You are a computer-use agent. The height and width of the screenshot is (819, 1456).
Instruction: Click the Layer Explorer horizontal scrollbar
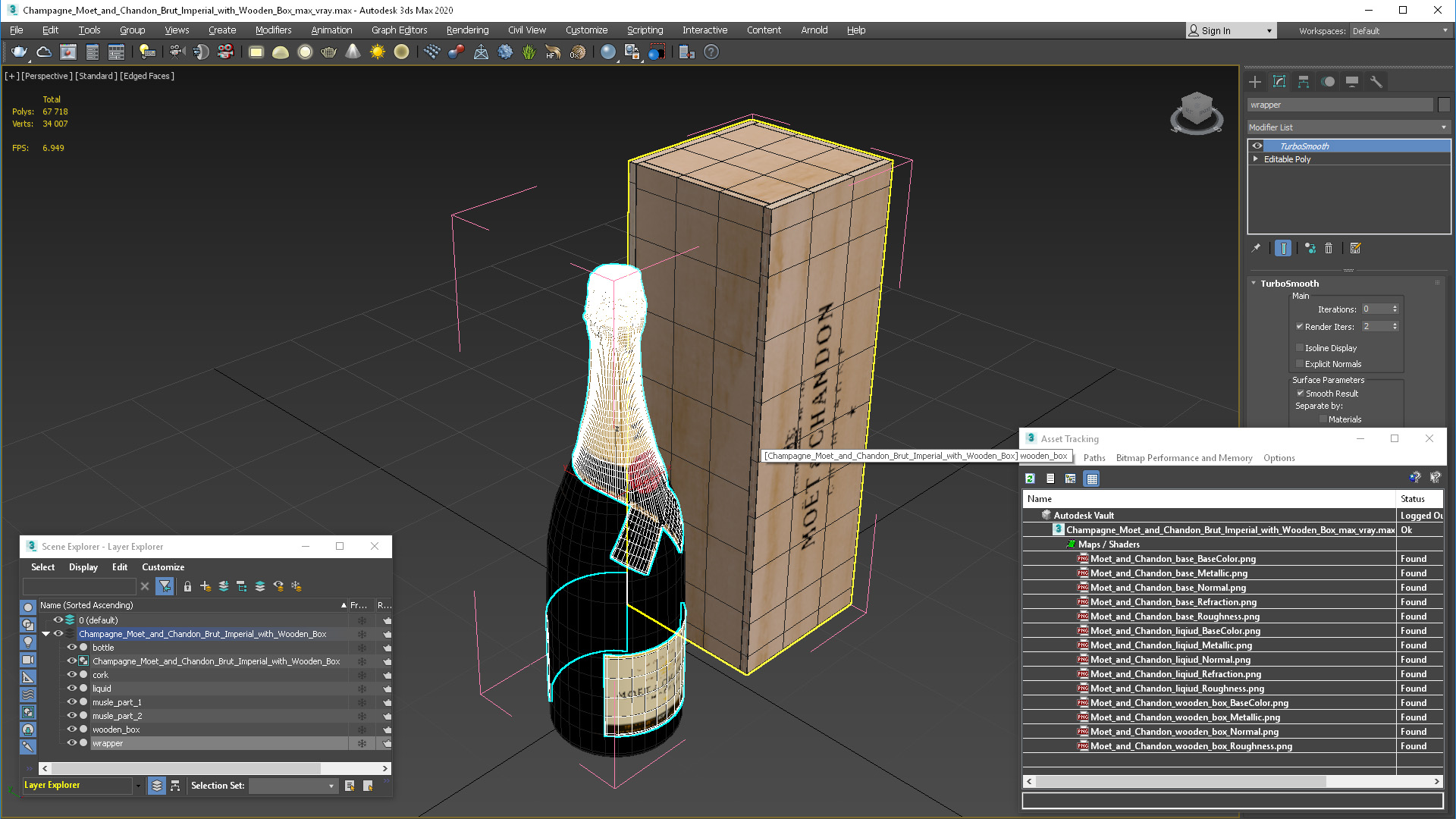pyautogui.click(x=215, y=768)
